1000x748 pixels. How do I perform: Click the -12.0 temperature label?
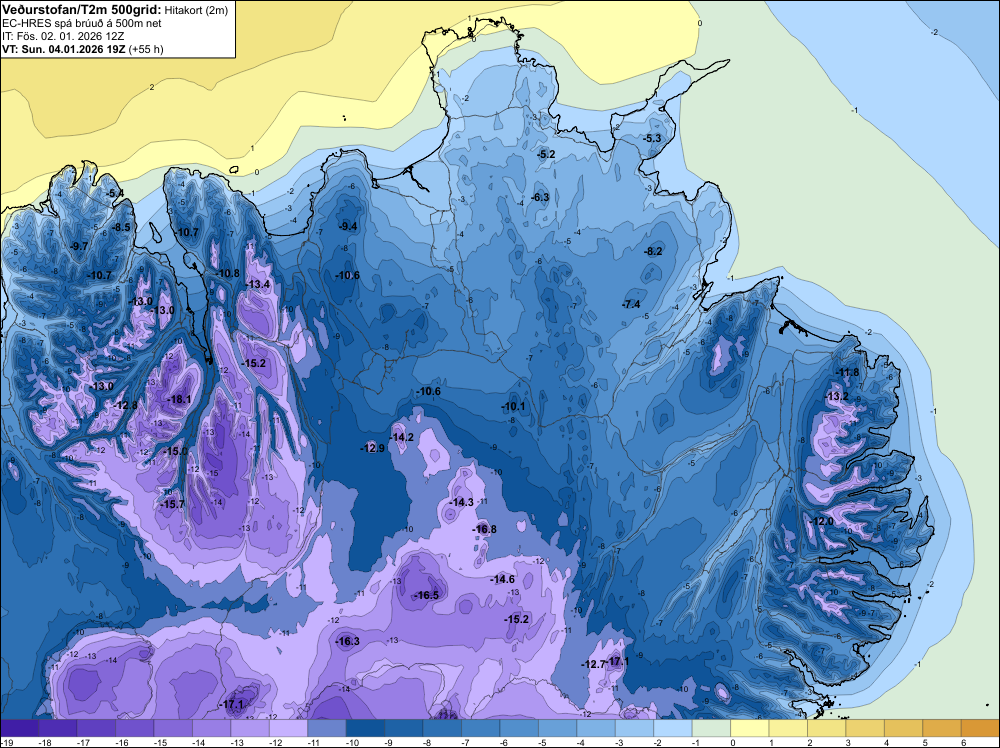(822, 521)
